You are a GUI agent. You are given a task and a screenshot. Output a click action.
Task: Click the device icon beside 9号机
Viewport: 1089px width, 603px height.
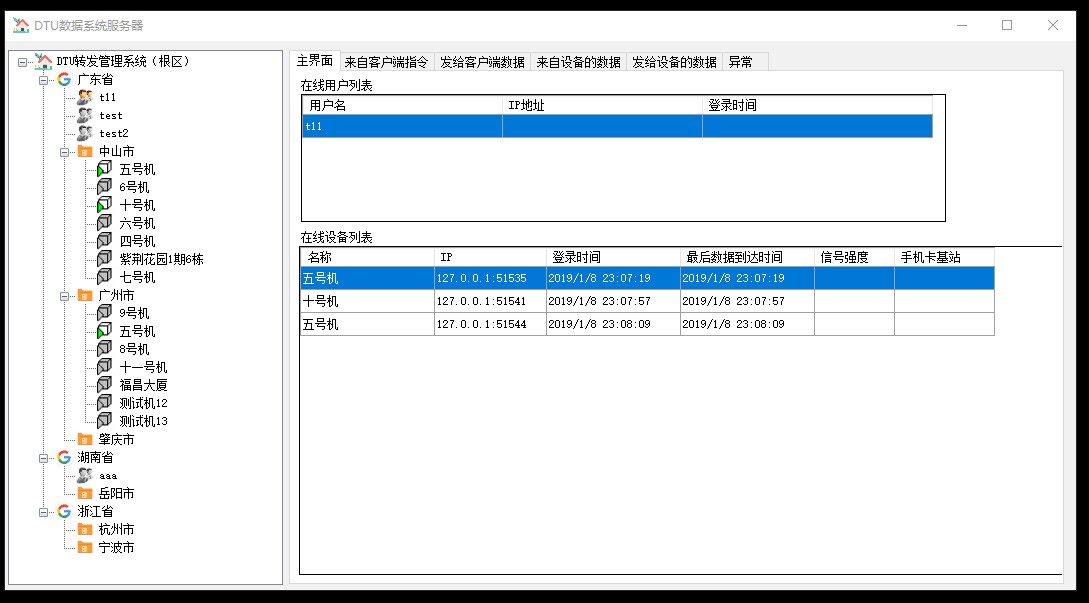tap(104, 313)
